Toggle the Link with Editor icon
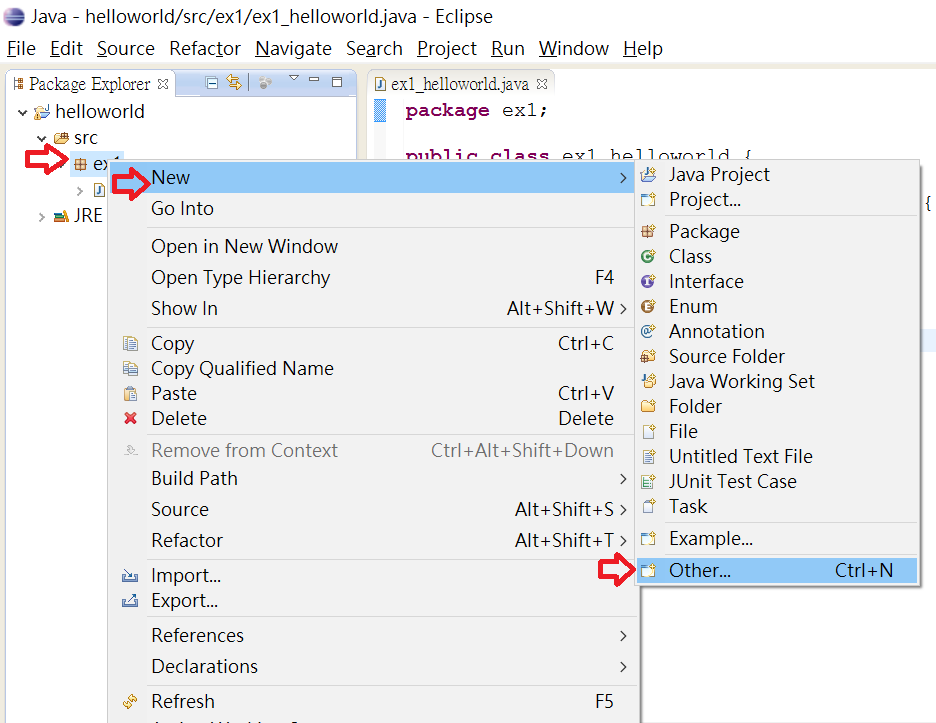Viewport: 936px width, 723px height. click(234, 83)
